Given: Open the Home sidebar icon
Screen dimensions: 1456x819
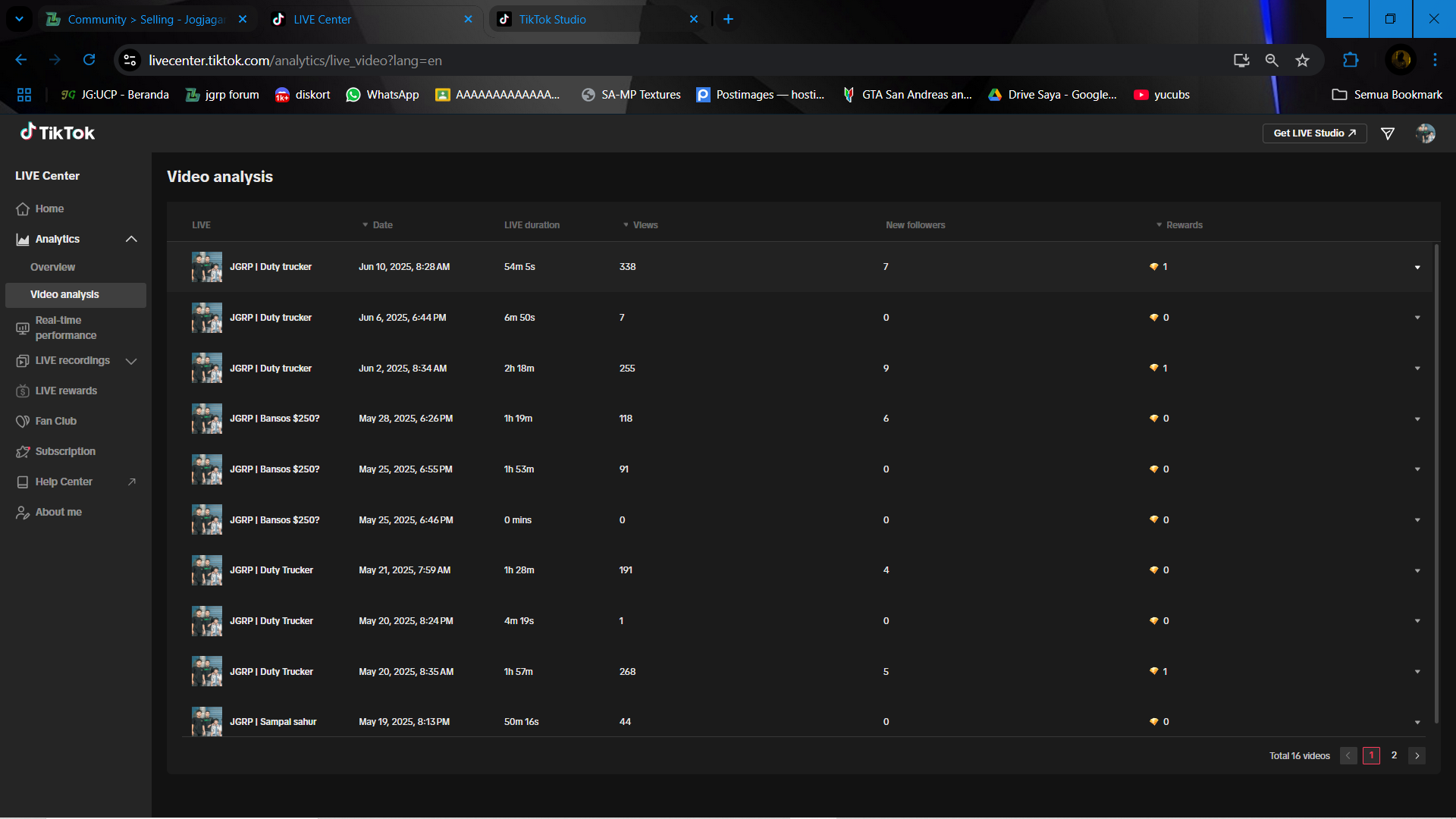Looking at the screenshot, I should click(x=23, y=209).
